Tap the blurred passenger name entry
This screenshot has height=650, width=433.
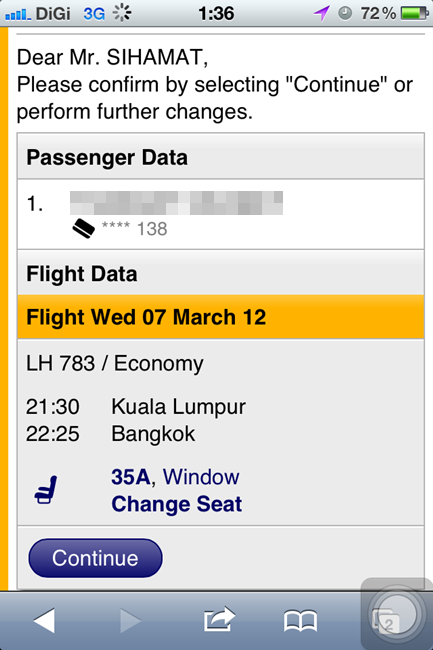[x=176, y=203]
